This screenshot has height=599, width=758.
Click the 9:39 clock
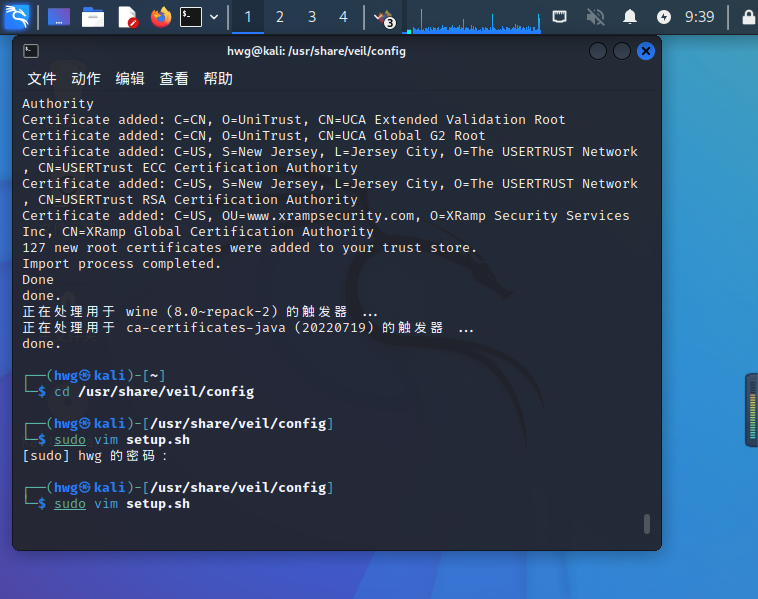pyautogui.click(x=699, y=17)
